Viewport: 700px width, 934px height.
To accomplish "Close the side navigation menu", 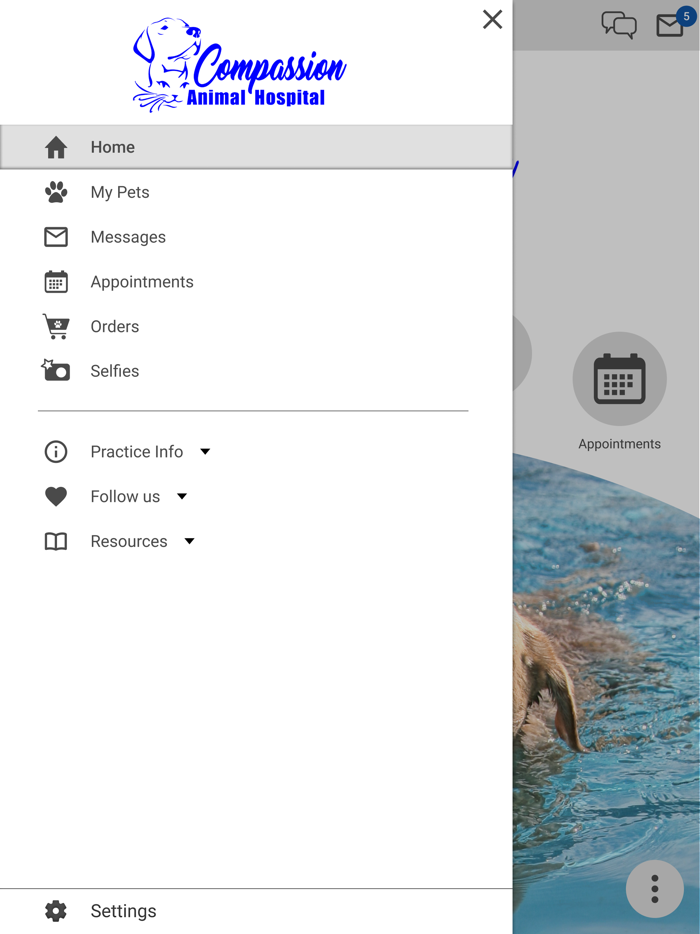I will [492, 20].
